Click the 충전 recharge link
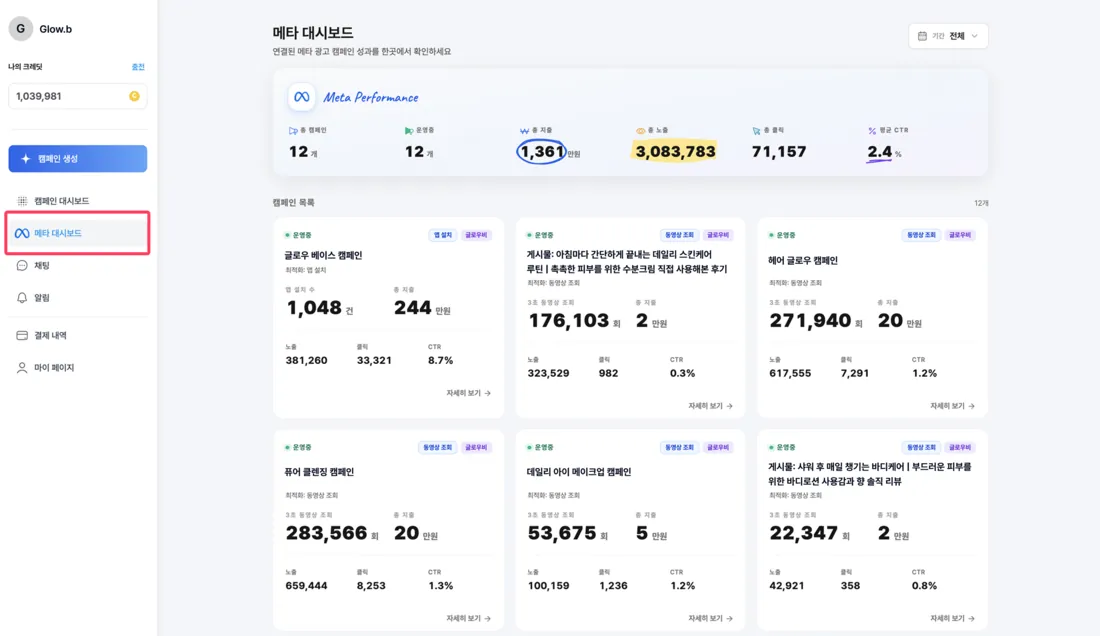Image resolution: width=1100 pixels, height=636 pixels. pos(138,67)
